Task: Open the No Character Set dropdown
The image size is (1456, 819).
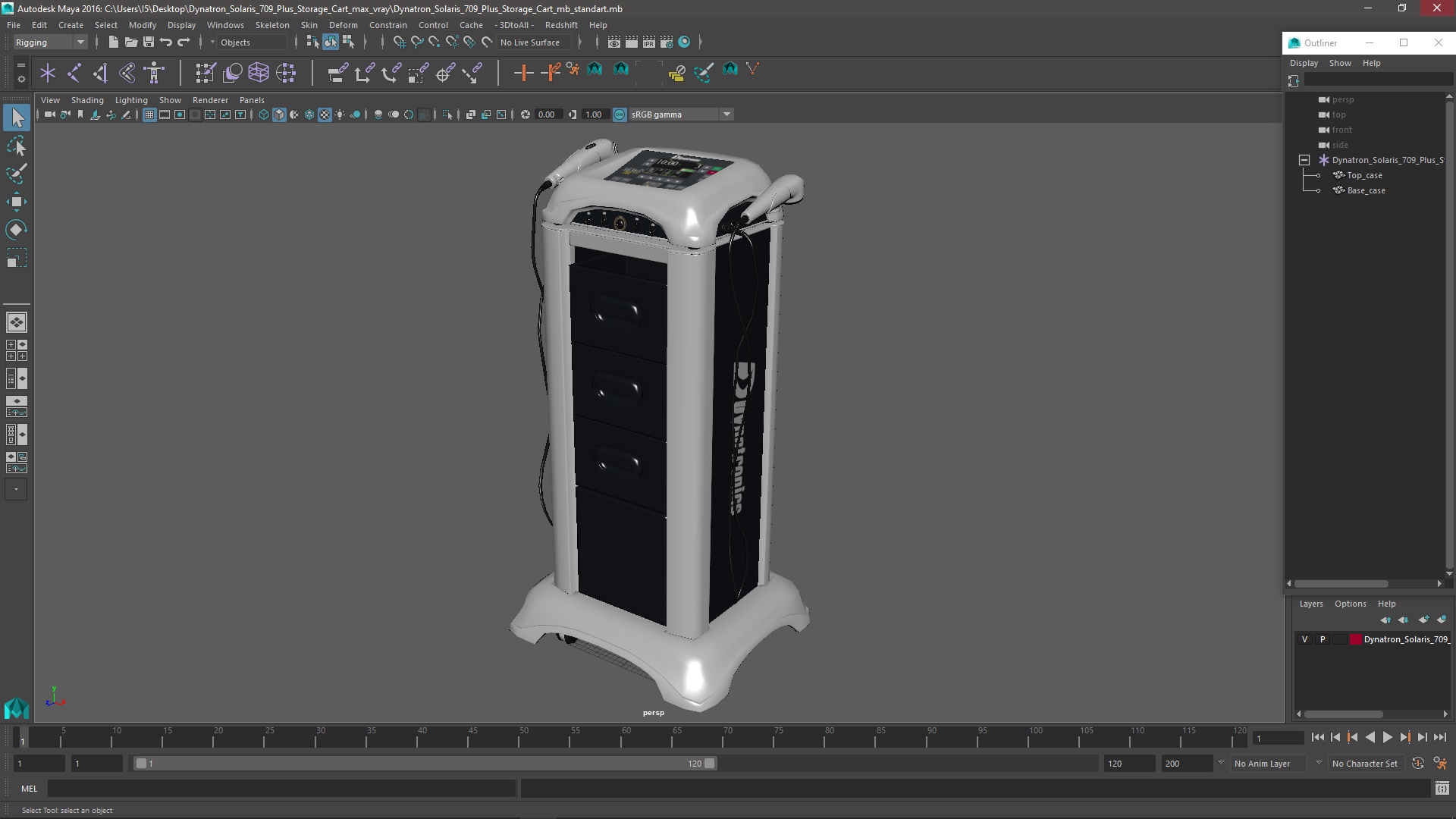Action: point(1364,764)
